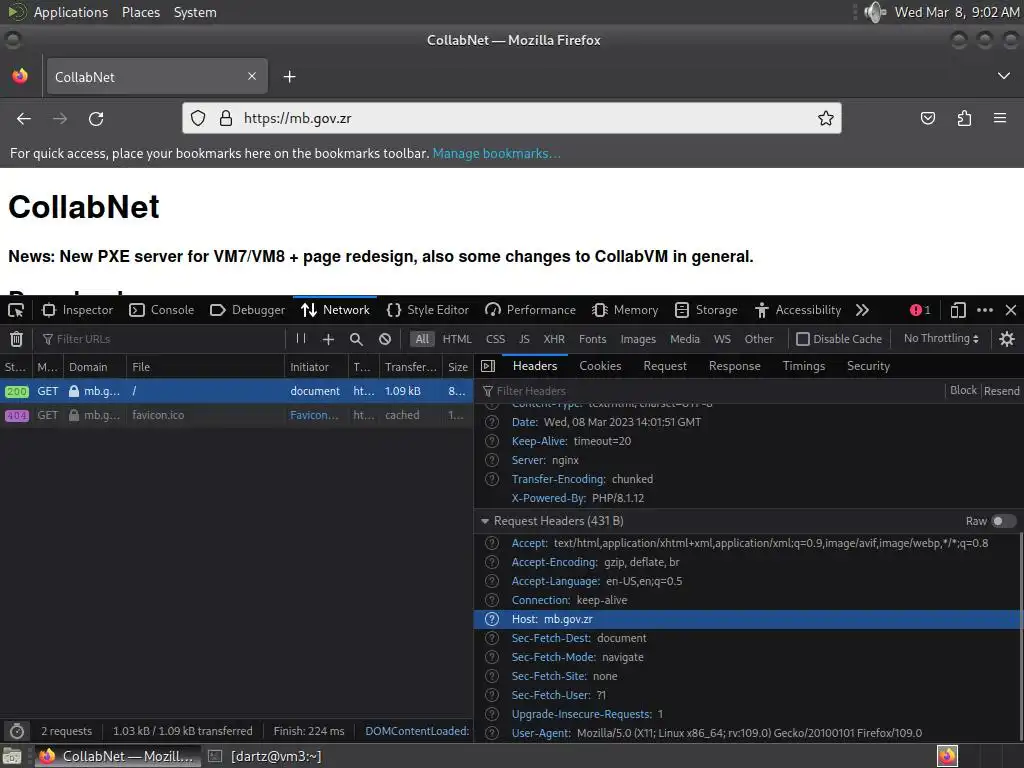
Task: Open the Save to Pocket icon
Action: pyautogui.click(x=927, y=118)
